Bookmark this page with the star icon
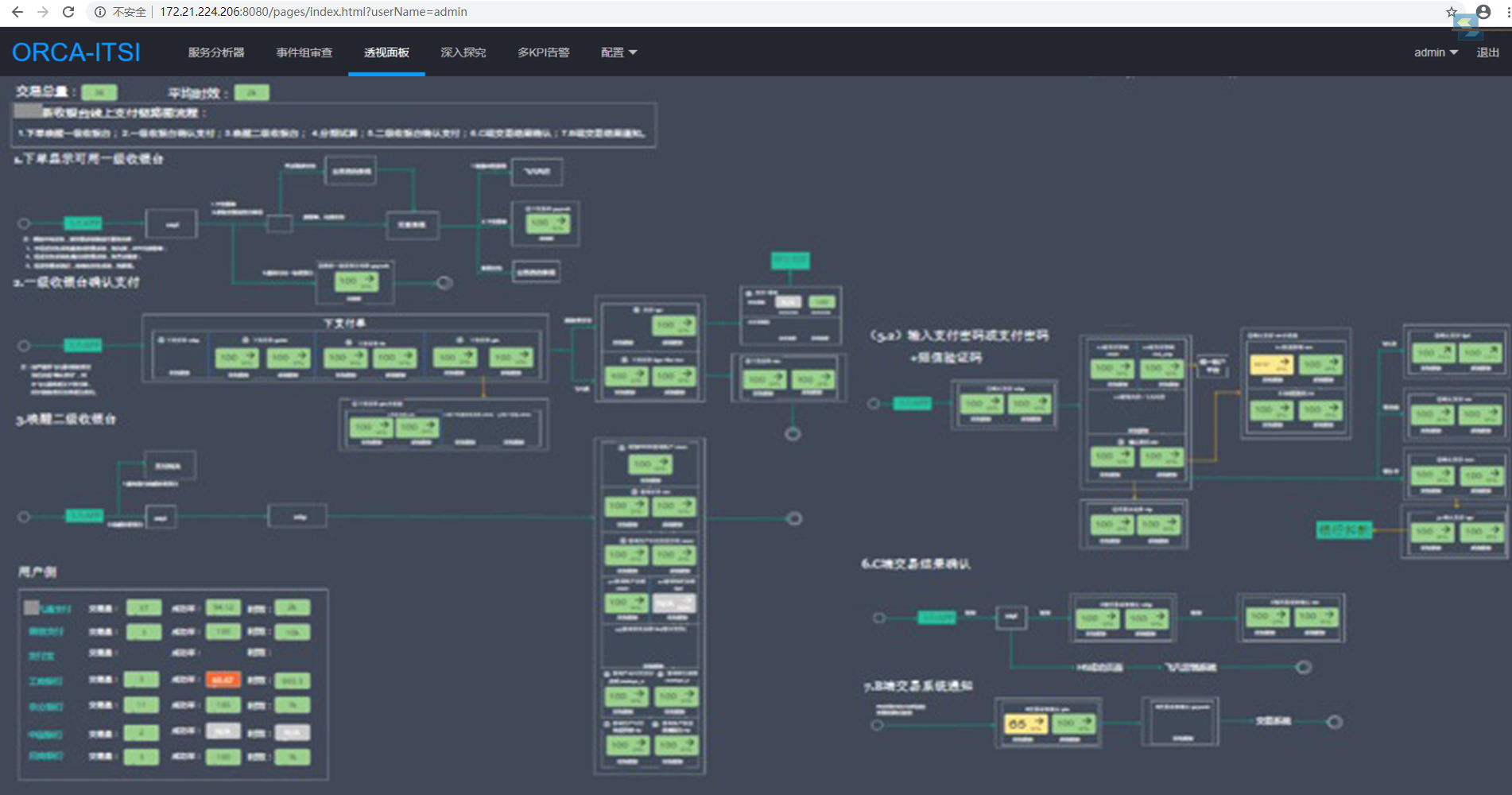 pos(1451,12)
